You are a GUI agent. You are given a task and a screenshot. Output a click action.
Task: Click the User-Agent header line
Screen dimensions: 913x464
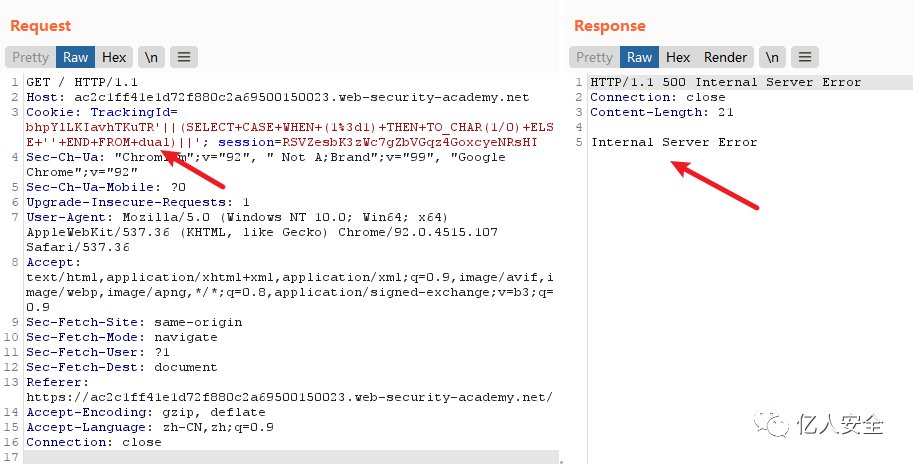(x=262, y=232)
